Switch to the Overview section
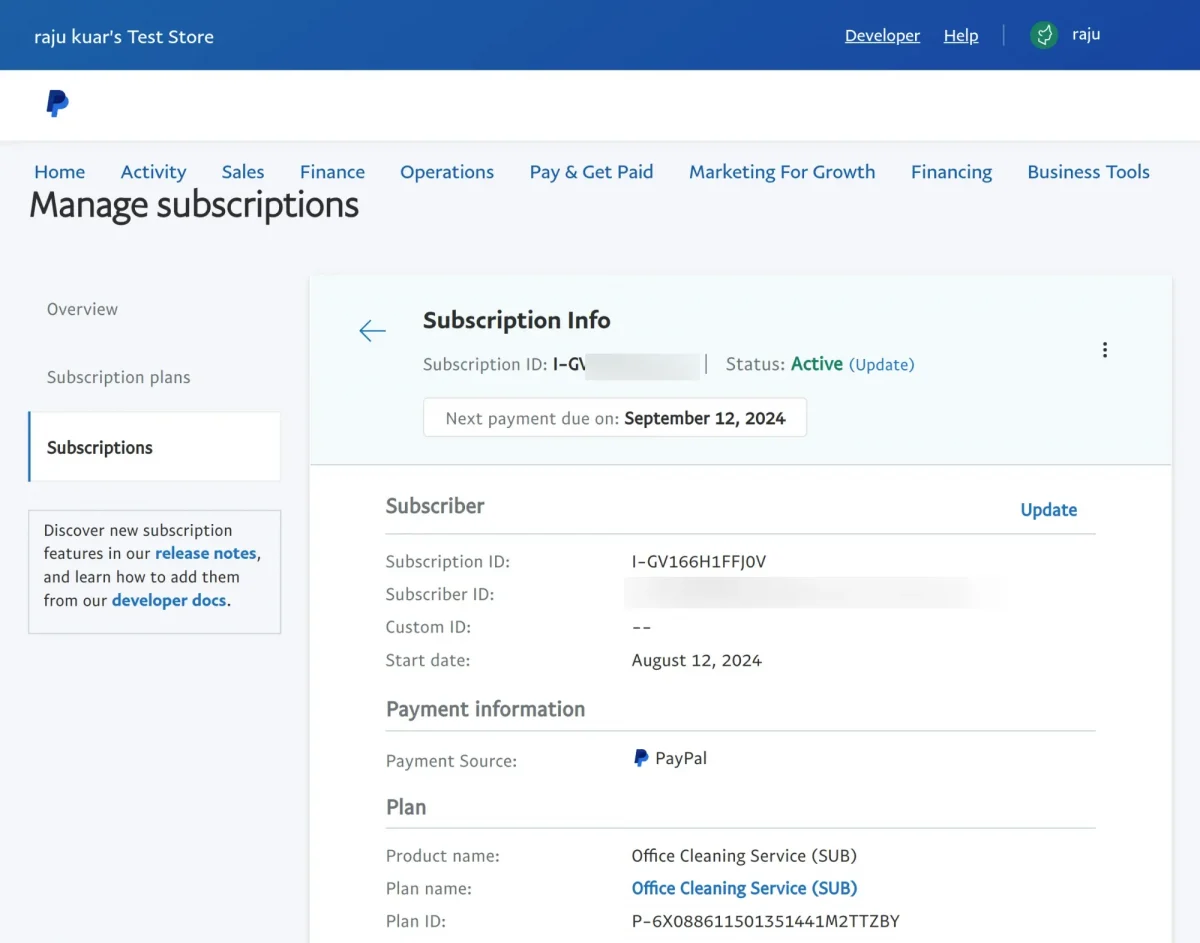The height and width of the screenshot is (943, 1200). [82, 308]
